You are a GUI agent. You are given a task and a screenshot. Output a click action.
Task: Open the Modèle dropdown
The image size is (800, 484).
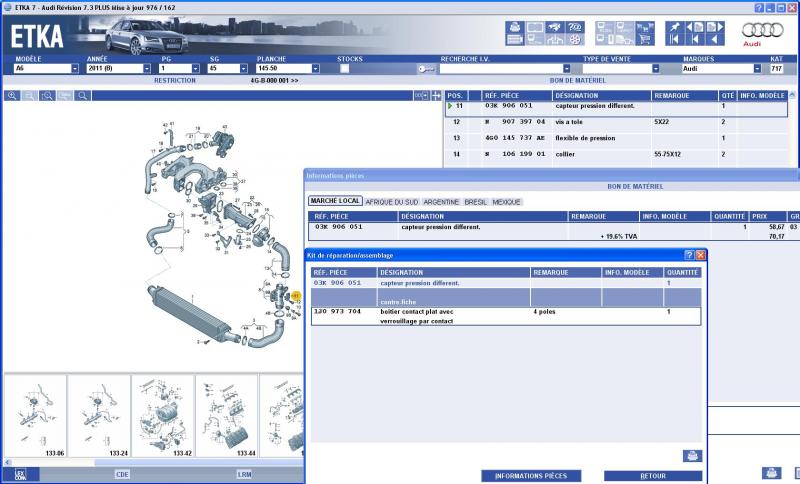[75, 68]
